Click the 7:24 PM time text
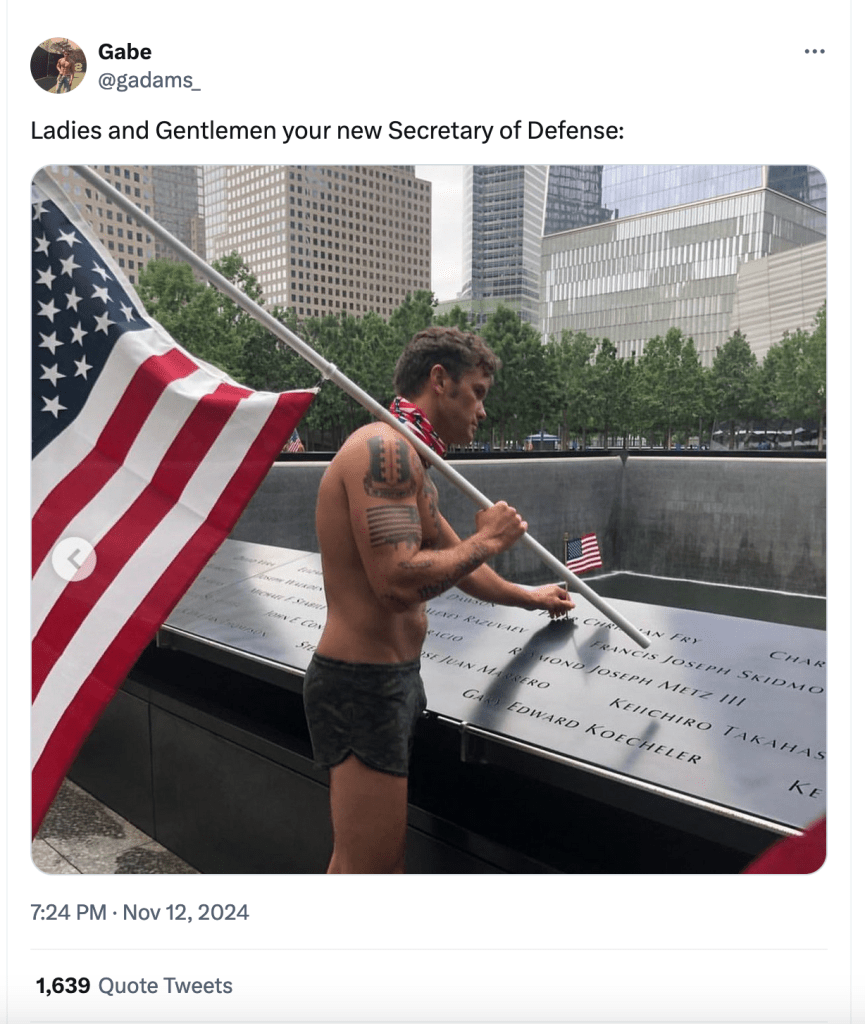The width and height of the screenshot is (865, 1024). [68, 912]
